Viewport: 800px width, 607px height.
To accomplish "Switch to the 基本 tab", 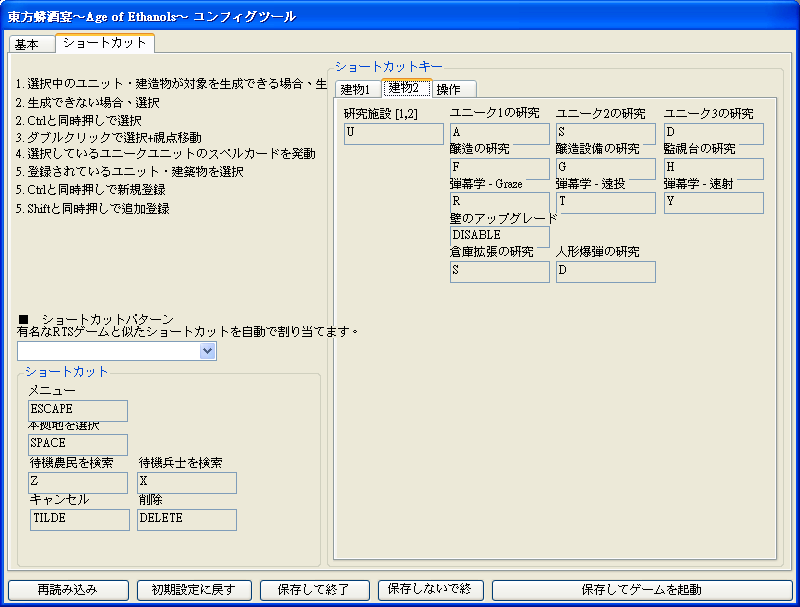I will (x=28, y=45).
